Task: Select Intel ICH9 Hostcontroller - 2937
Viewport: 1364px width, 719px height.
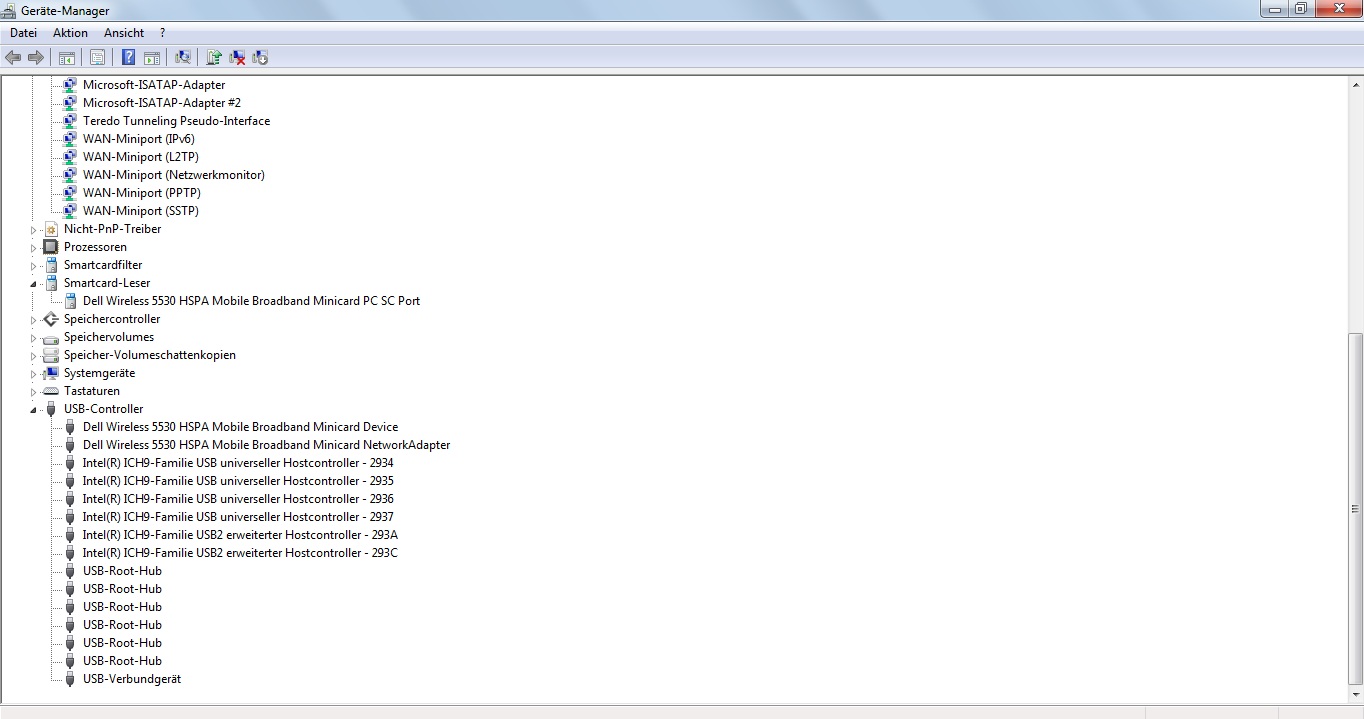Action: [x=238, y=516]
